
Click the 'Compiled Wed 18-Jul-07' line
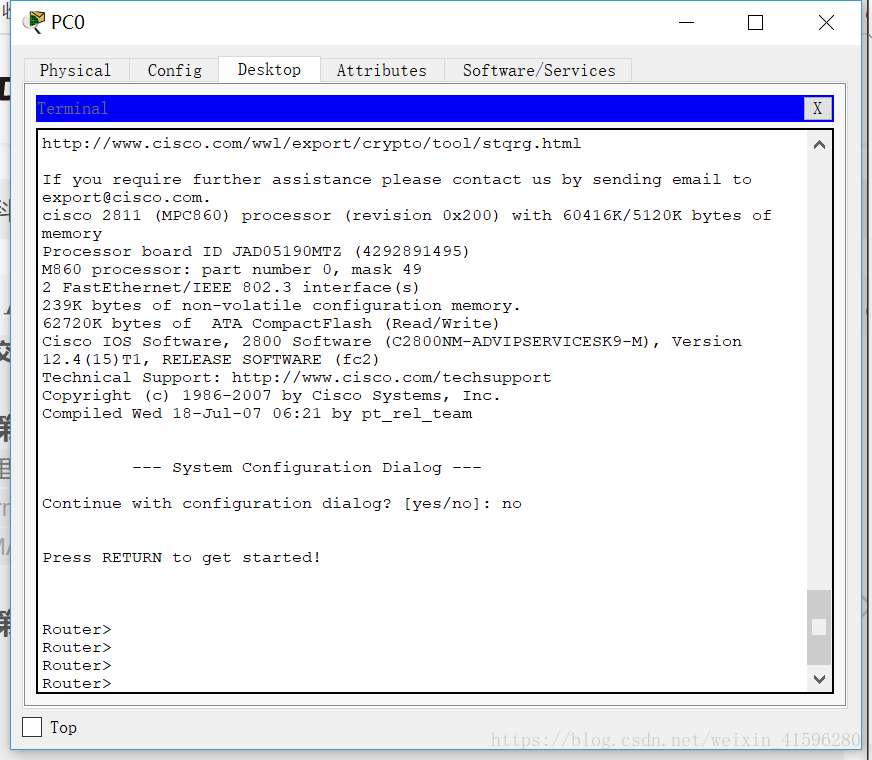[x=257, y=414]
